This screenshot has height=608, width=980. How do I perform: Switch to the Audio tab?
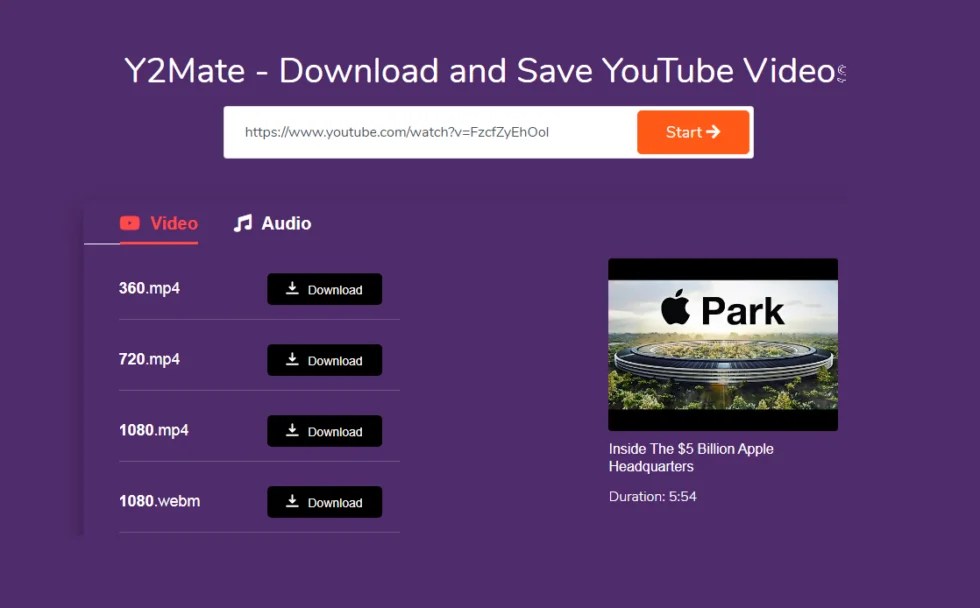click(272, 224)
